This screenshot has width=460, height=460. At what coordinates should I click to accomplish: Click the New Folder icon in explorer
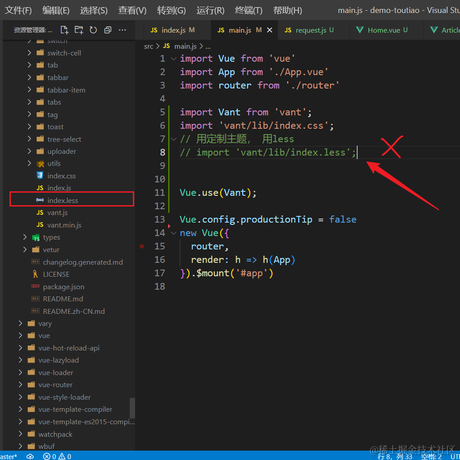(79, 30)
